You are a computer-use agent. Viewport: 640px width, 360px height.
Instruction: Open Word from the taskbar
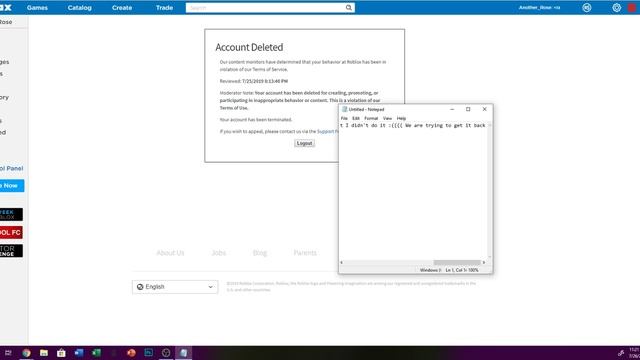[79, 353]
